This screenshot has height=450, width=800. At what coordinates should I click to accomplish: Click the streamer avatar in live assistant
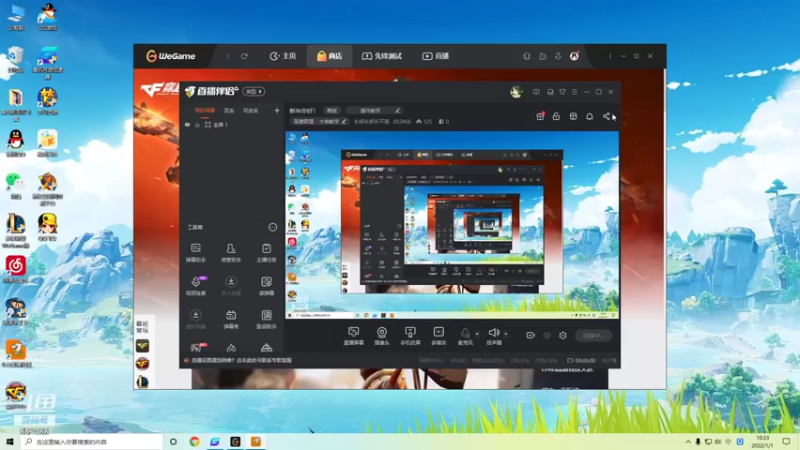pos(516,92)
